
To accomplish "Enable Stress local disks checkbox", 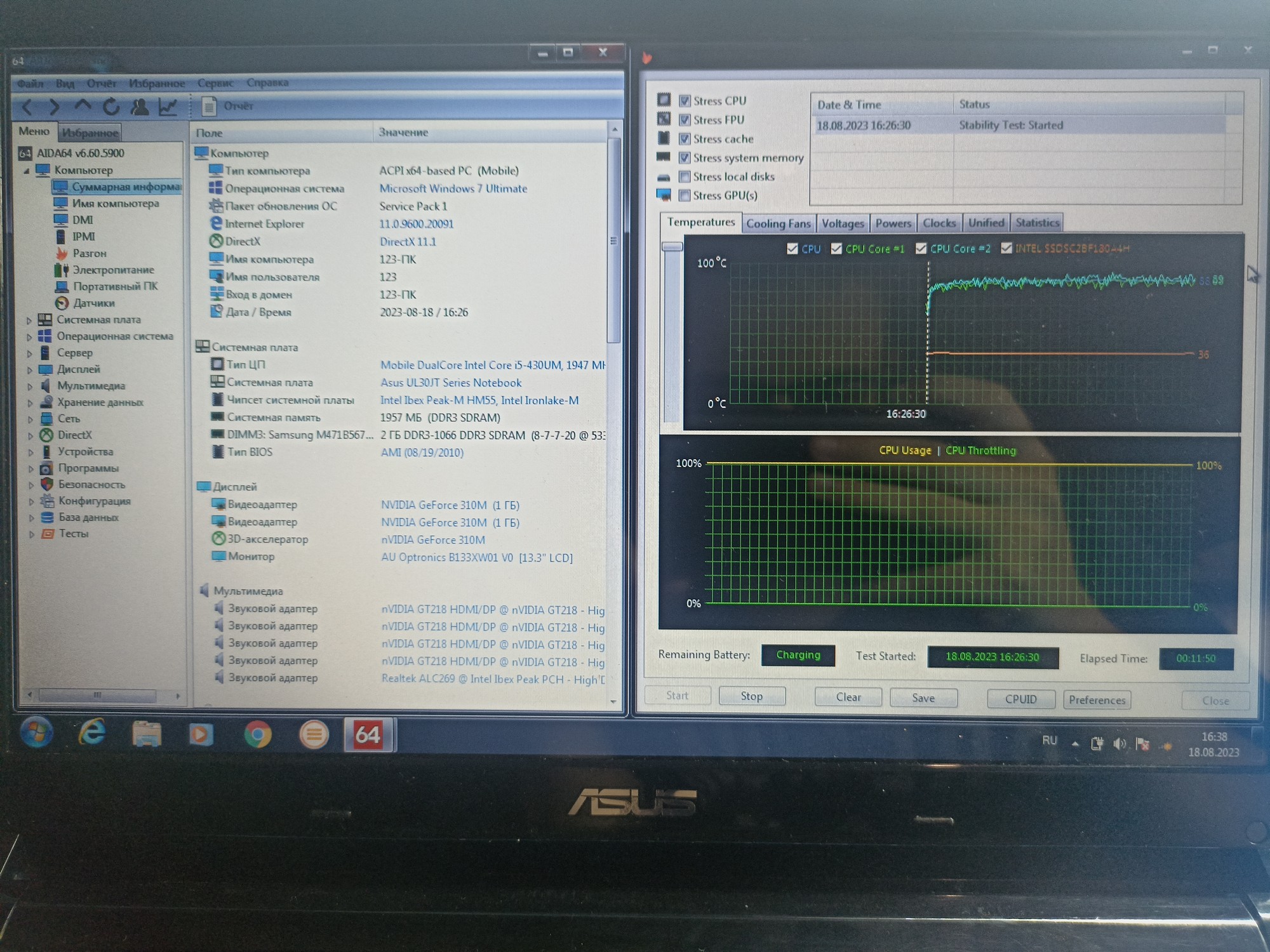I will [x=685, y=176].
